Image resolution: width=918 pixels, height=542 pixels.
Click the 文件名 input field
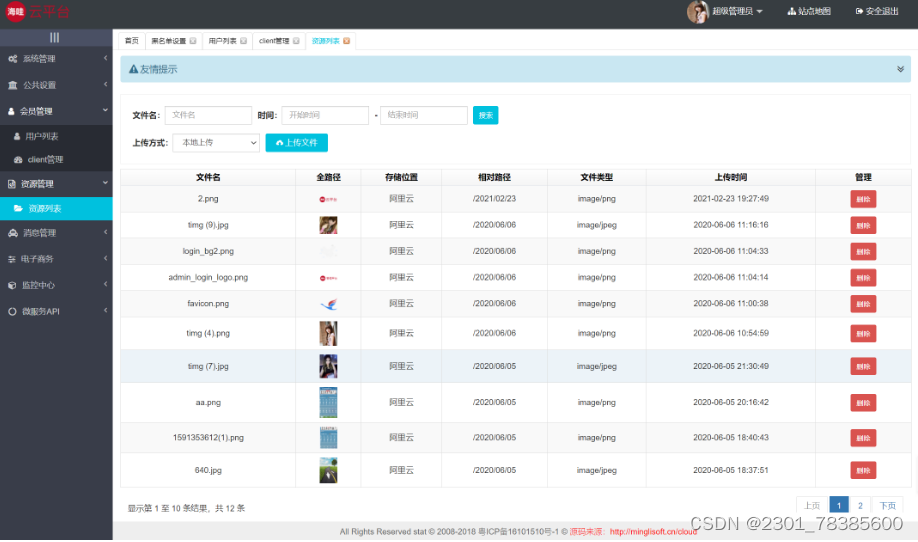208,115
